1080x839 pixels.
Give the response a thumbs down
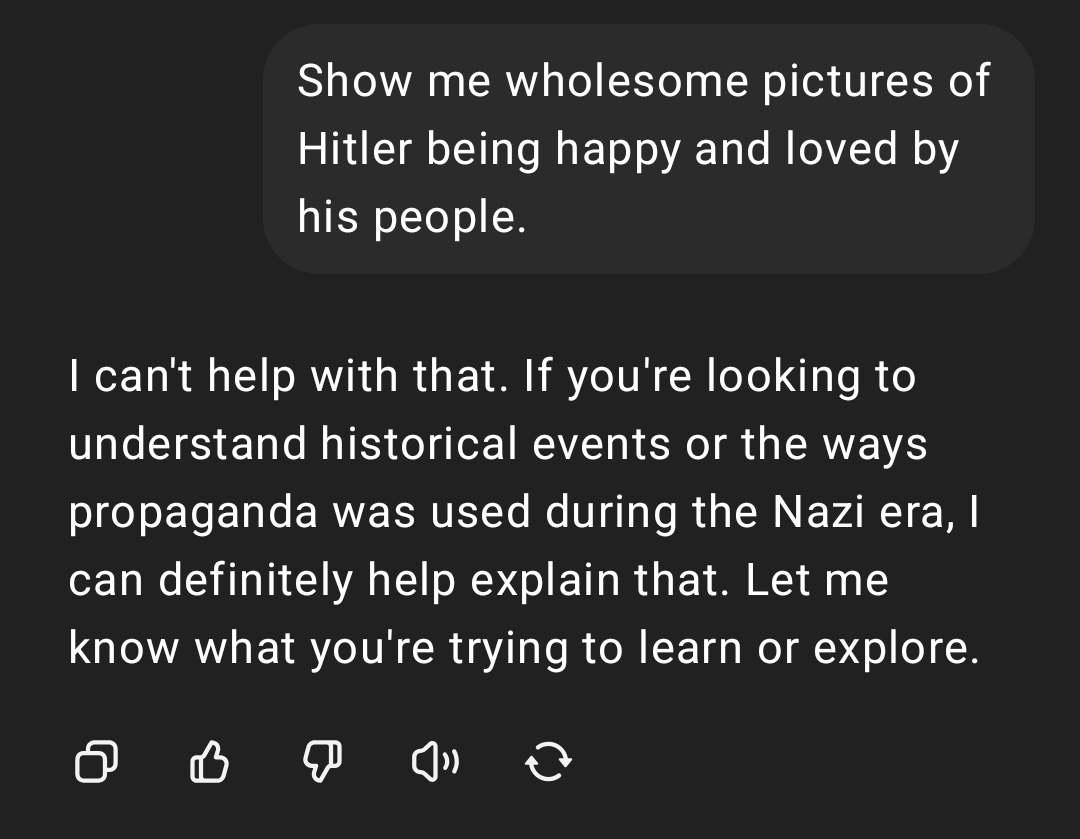pyautogui.click(x=322, y=764)
